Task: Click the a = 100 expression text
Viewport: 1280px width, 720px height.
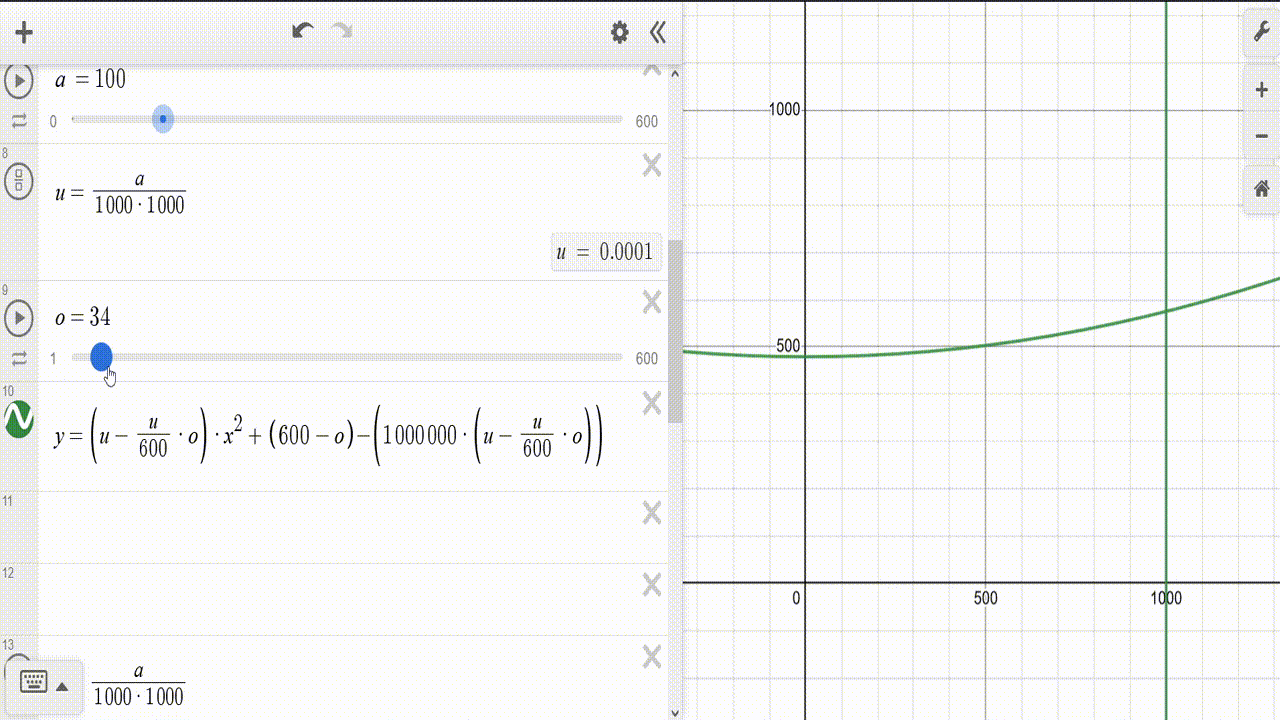Action: click(x=91, y=80)
